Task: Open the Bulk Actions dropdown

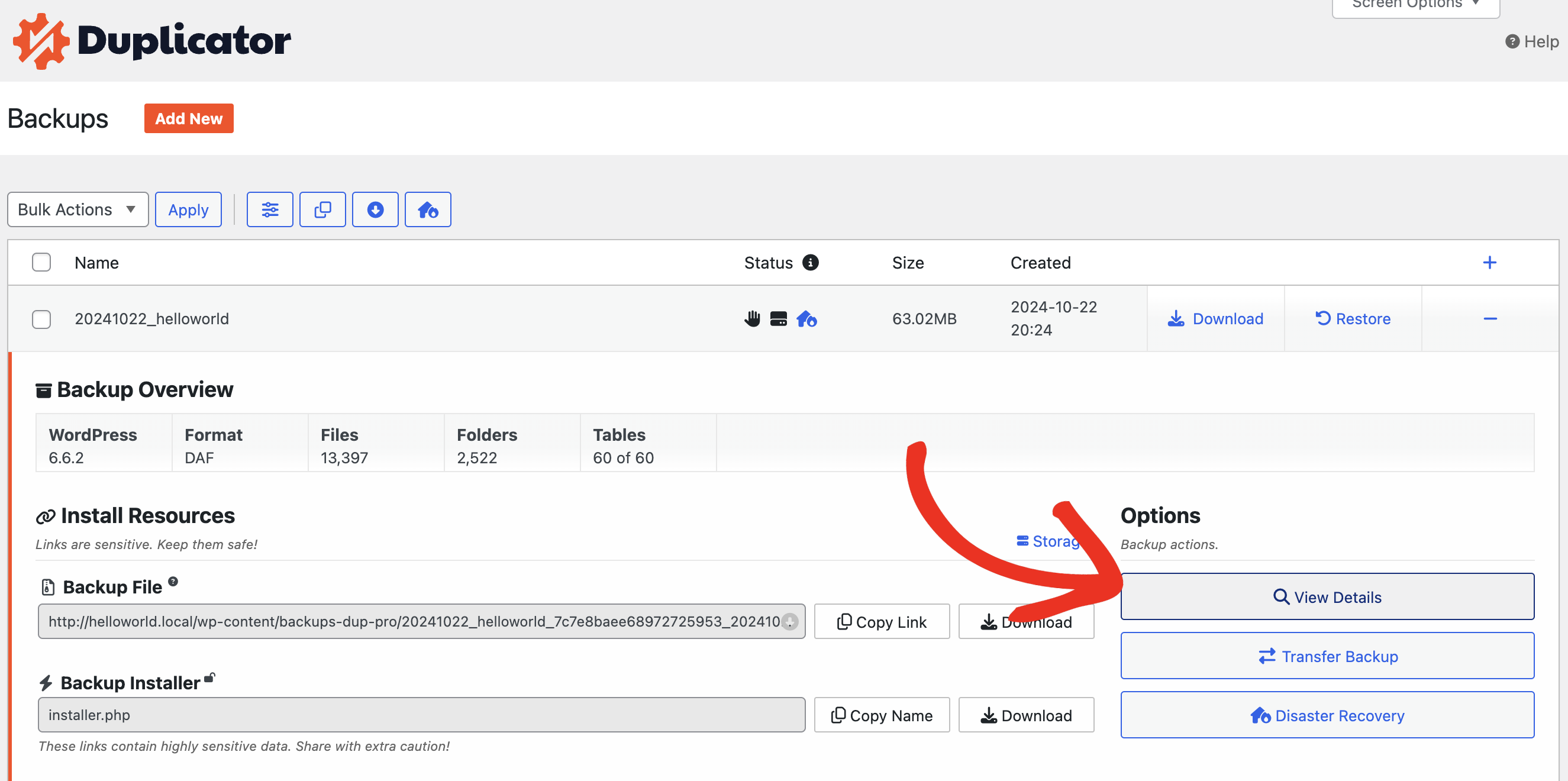Action: coord(78,209)
